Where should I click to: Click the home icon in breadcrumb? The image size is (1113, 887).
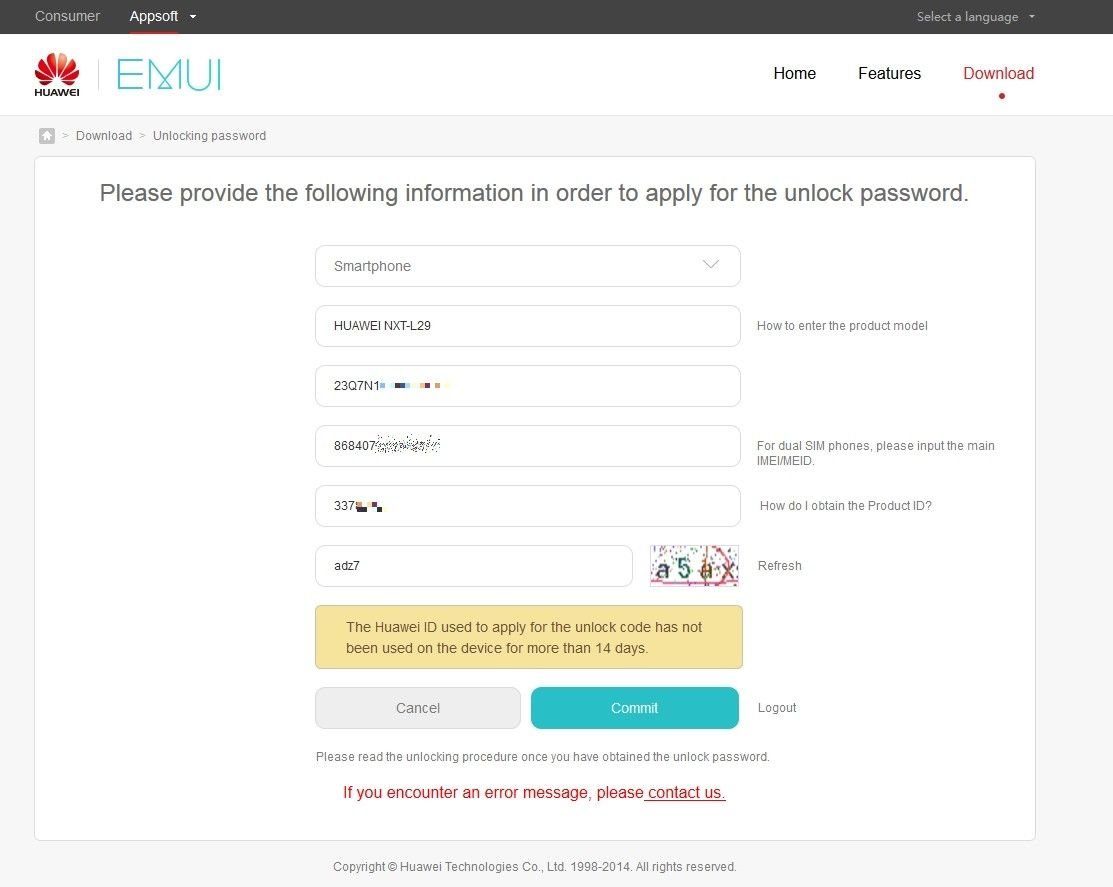pyautogui.click(x=47, y=136)
